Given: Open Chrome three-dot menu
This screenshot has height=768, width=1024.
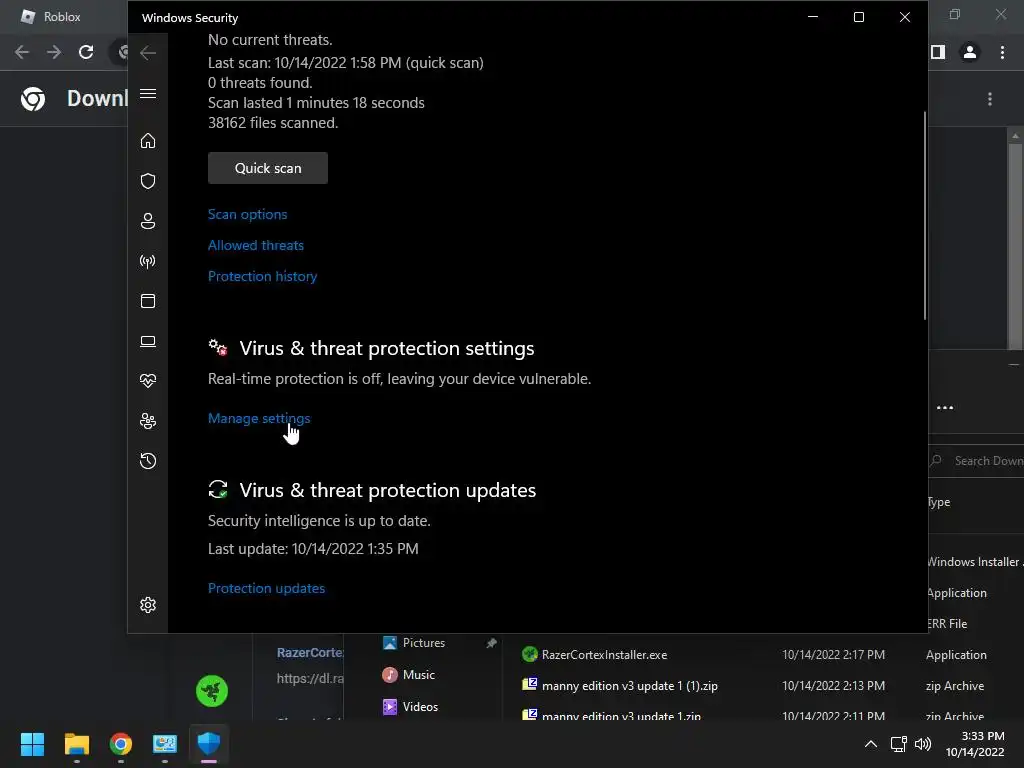Looking at the screenshot, I should coord(1002,52).
